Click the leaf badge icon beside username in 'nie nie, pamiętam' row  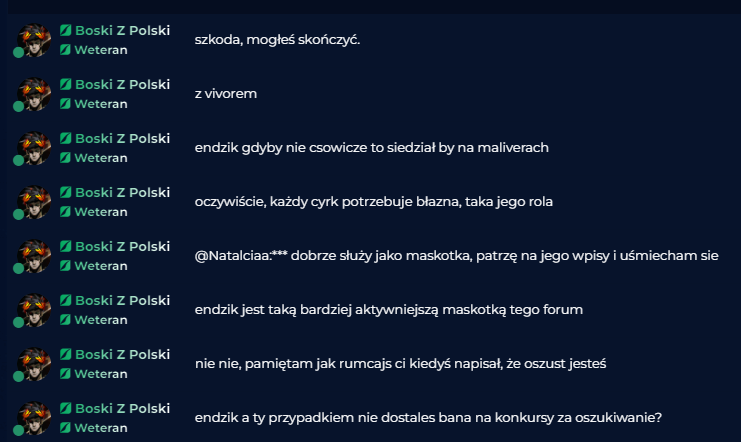pyautogui.click(x=66, y=354)
